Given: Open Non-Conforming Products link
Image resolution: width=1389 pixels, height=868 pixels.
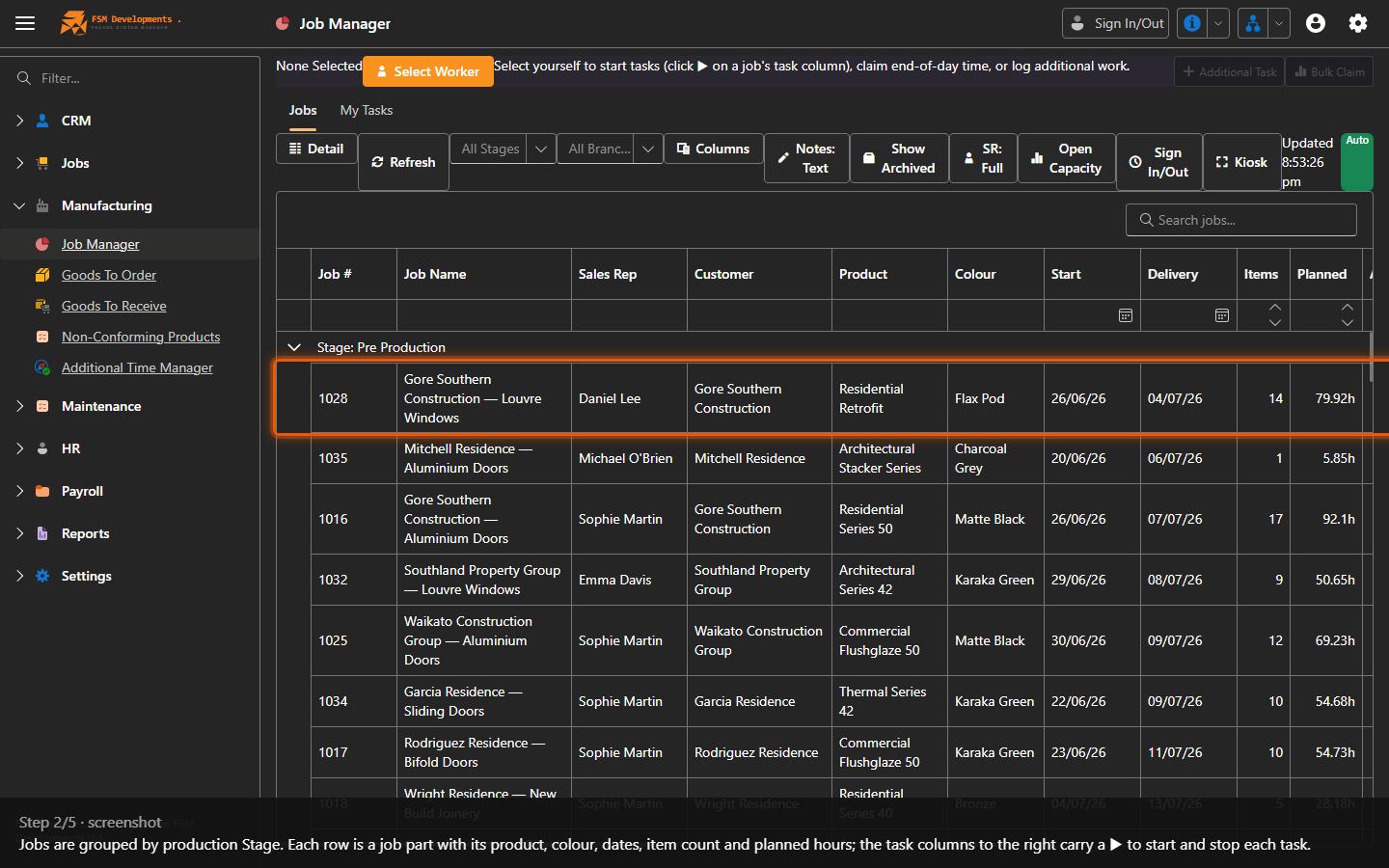Looking at the screenshot, I should 141,337.
